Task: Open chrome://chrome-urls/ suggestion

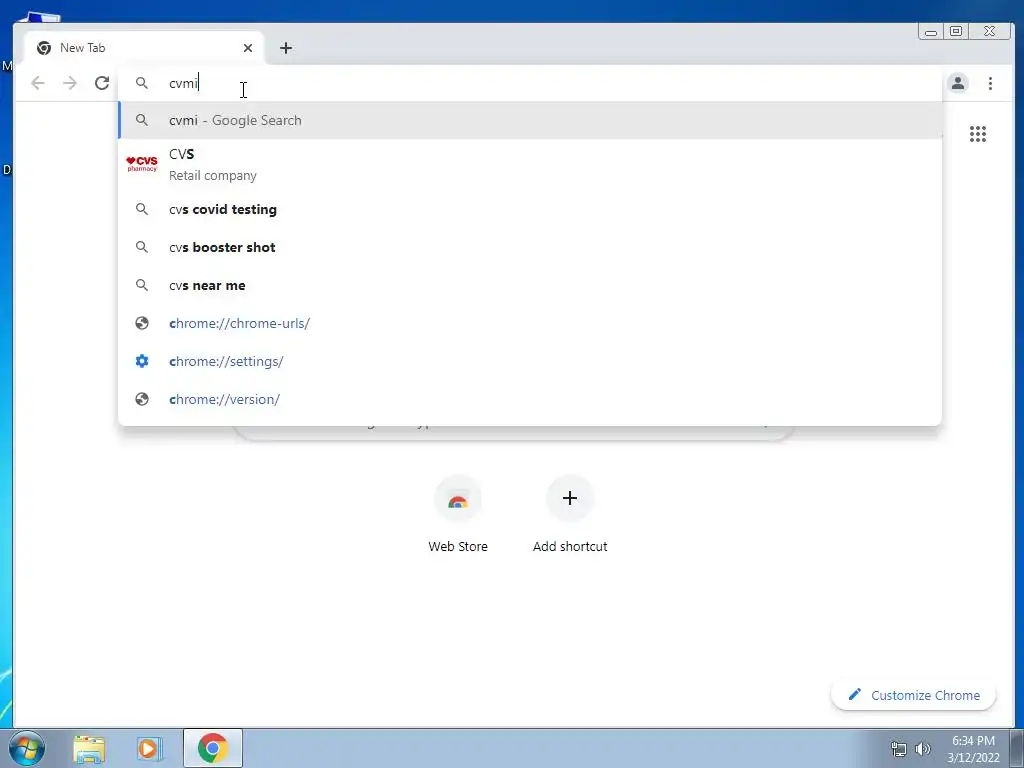Action: pos(530,323)
